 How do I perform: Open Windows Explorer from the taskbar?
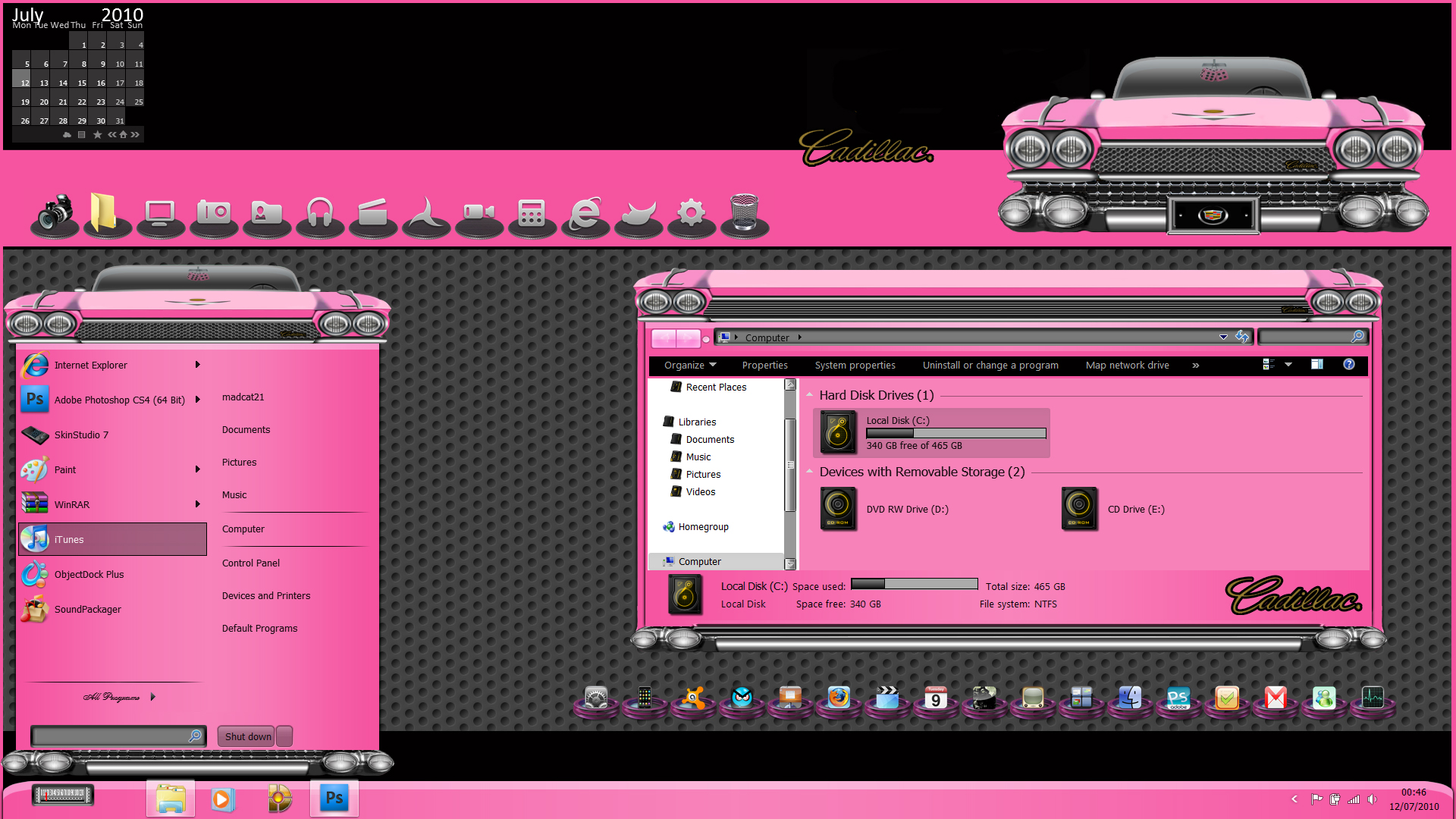[171, 798]
